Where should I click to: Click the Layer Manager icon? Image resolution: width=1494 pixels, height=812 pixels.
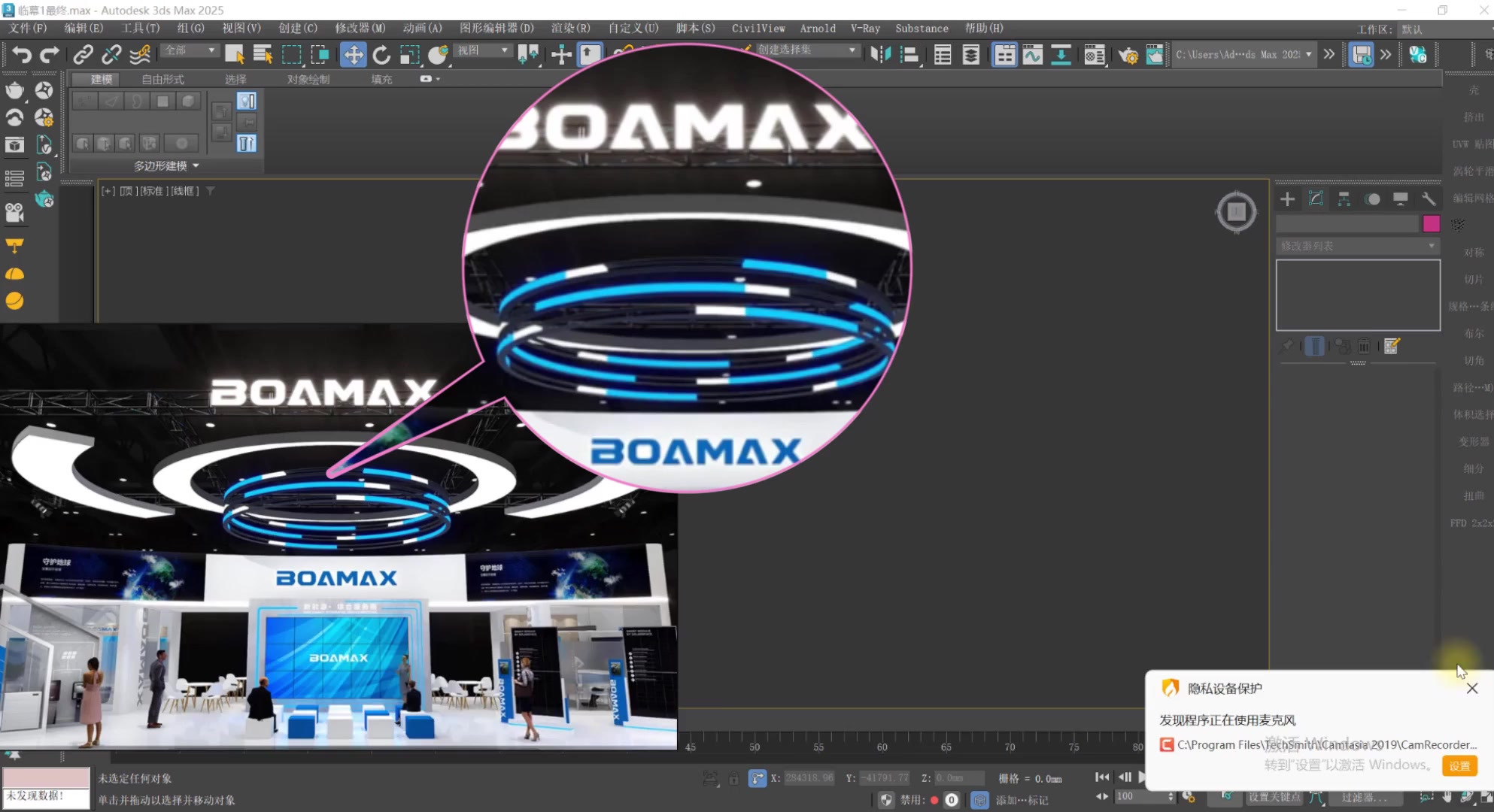(x=970, y=54)
